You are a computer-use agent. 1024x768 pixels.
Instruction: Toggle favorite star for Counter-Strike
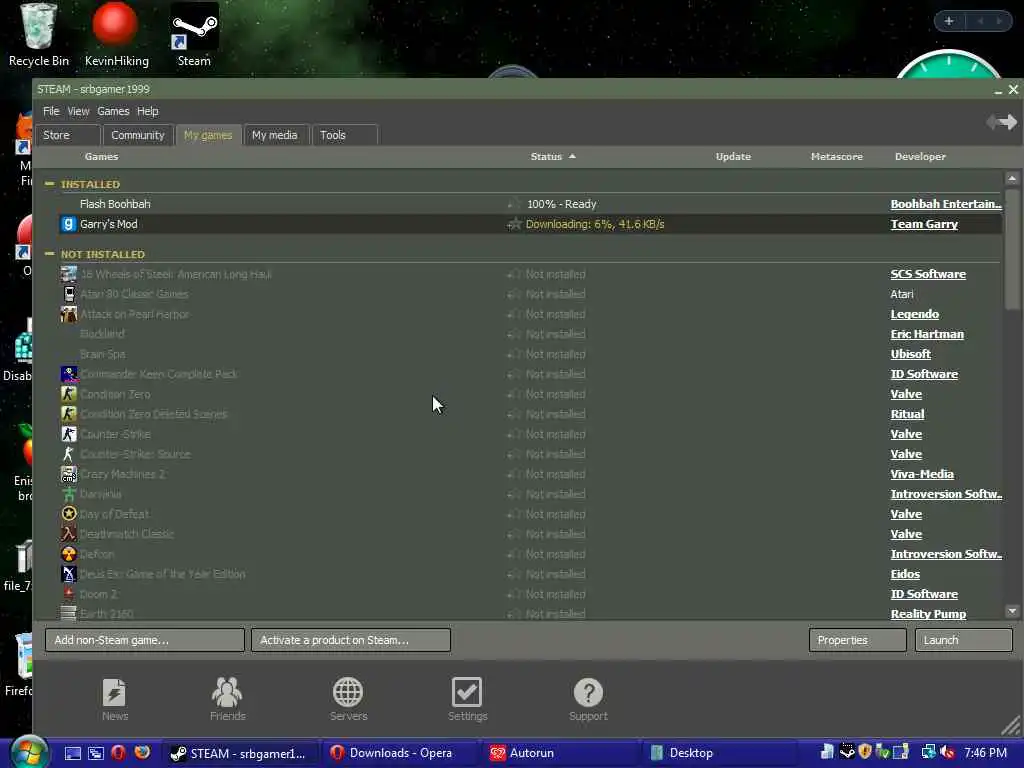515,434
